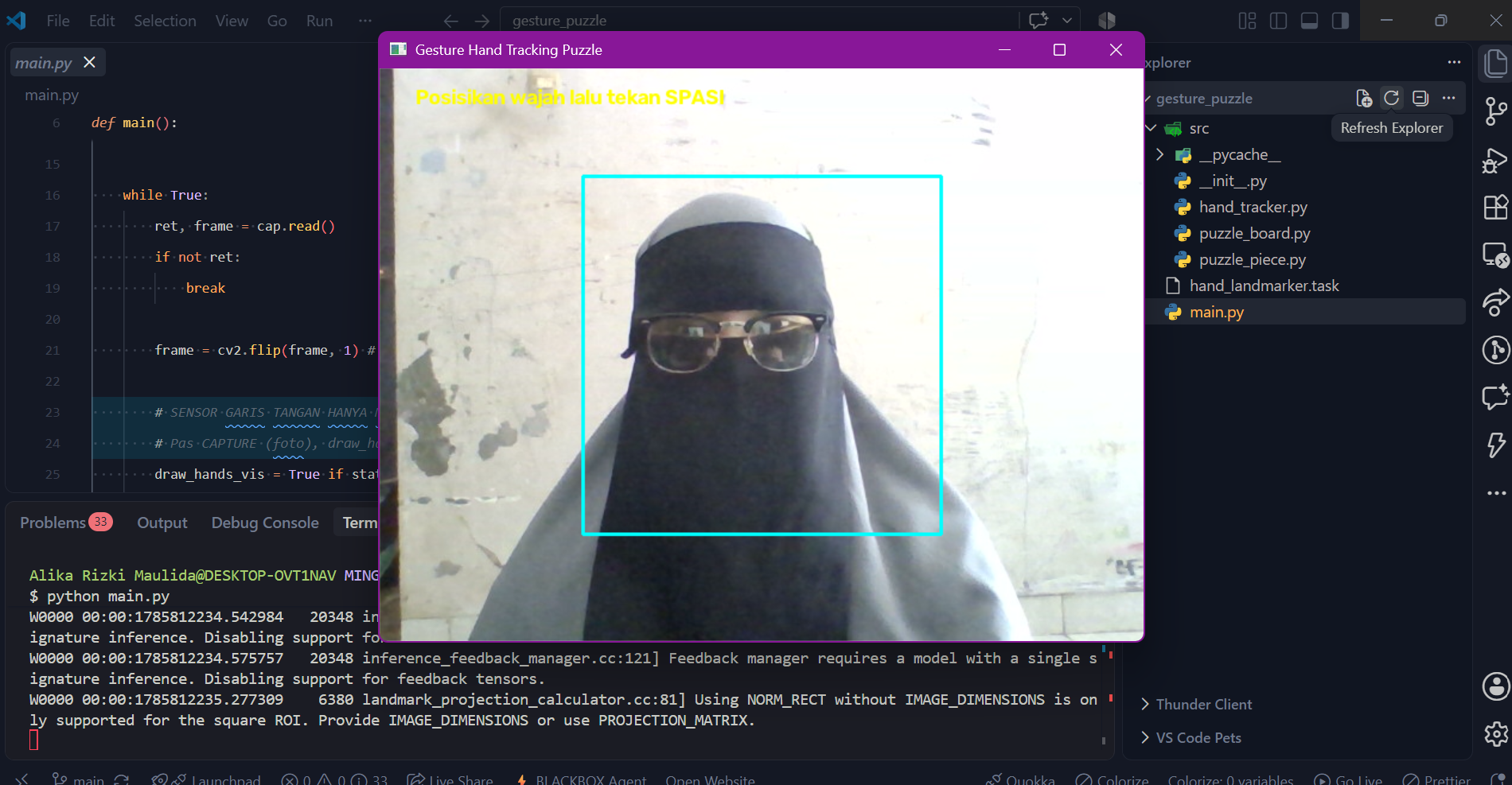The width and height of the screenshot is (1512, 785).
Task: Click the Refresh Explorer icon
Action: [x=1391, y=98]
